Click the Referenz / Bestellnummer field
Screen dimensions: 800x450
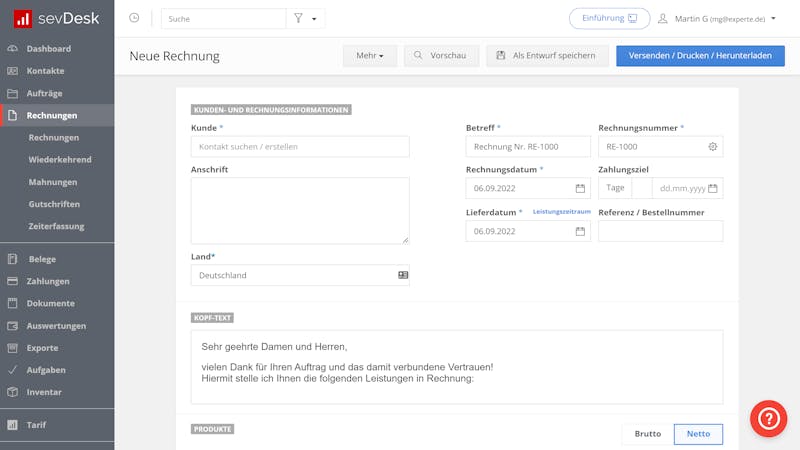661,231
